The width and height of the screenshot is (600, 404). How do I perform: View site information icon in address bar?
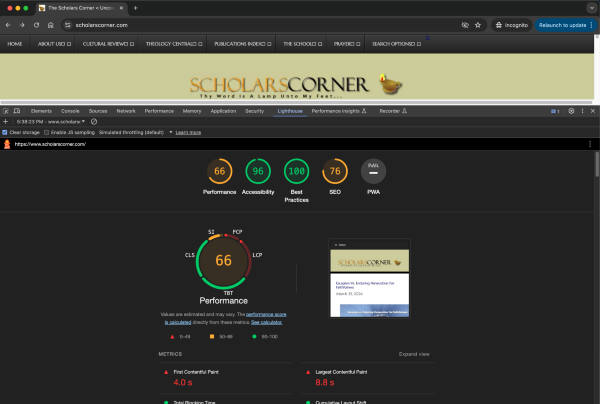click(68, 25)
